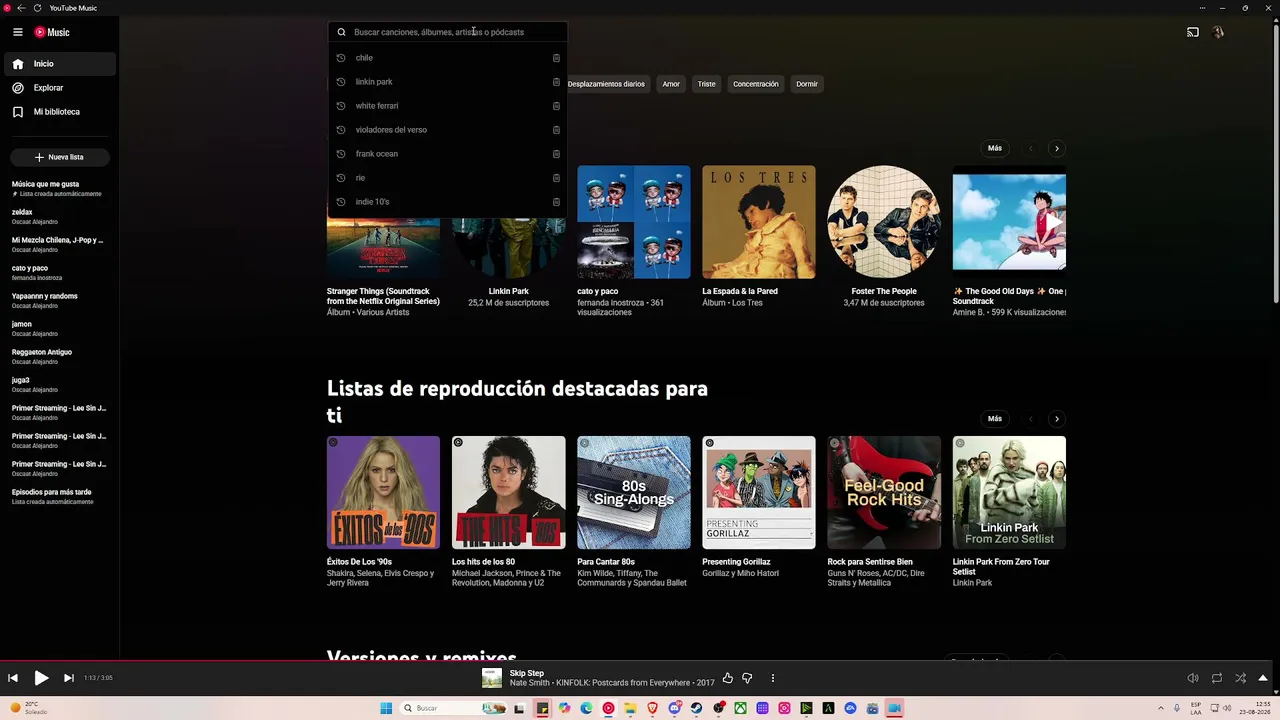
Task: Select the 'chile' search suggestion
Action: (448, 58)
